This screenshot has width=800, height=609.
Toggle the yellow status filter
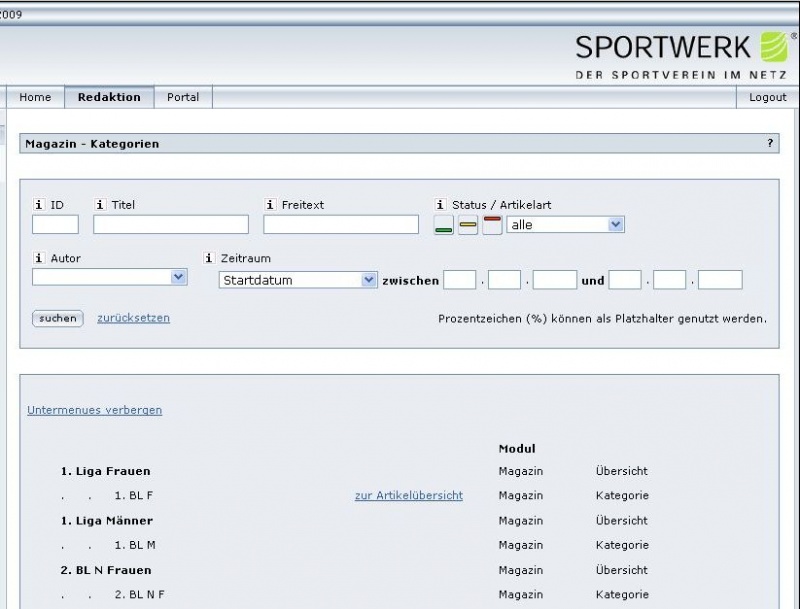(x=468, y=226)
